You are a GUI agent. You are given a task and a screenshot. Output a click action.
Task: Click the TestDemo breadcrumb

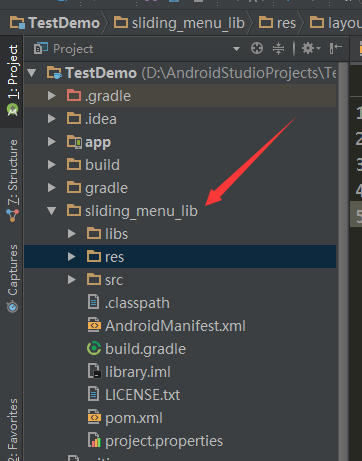coord(55,23)
